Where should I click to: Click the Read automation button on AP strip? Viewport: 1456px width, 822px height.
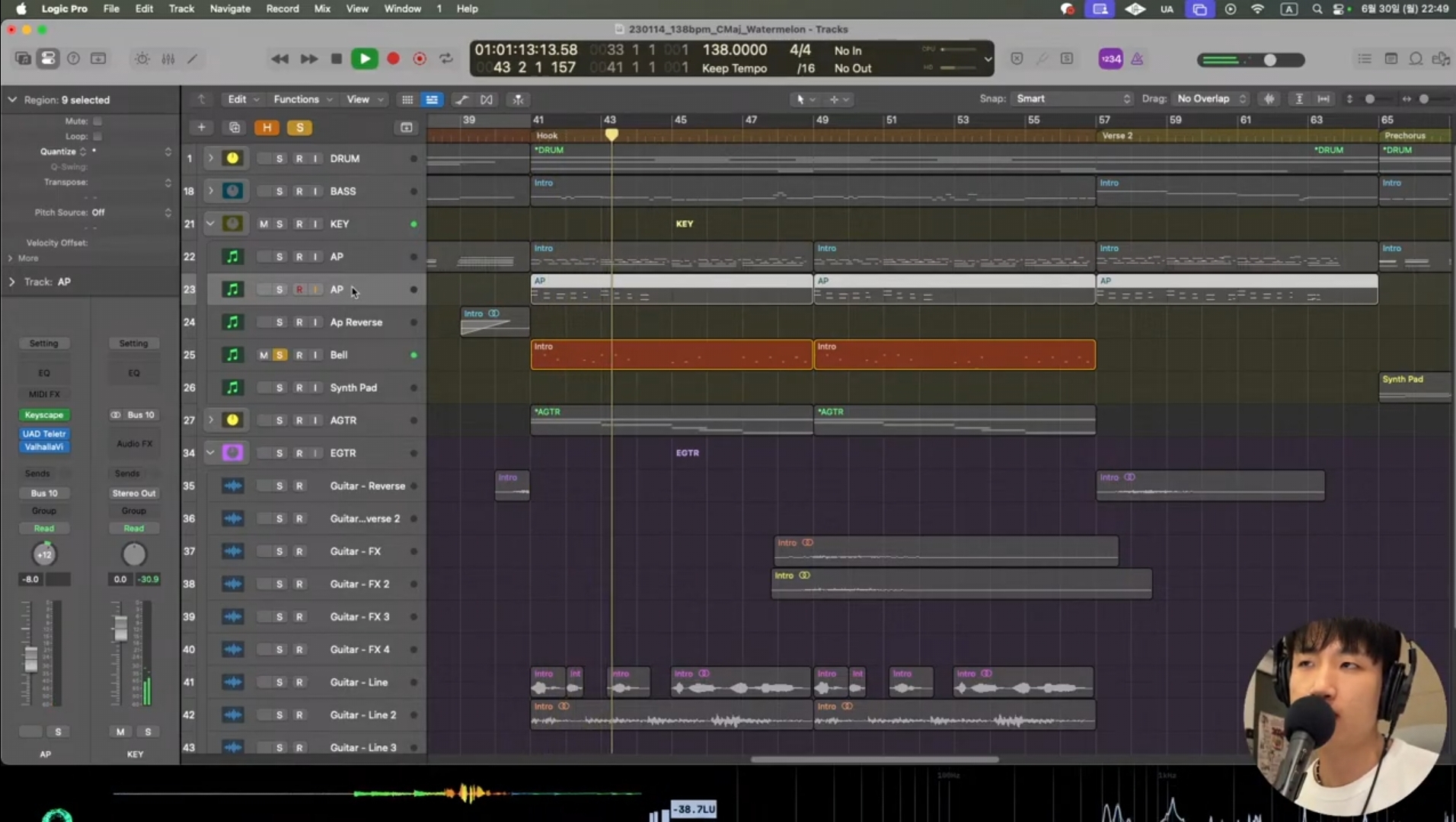[43, 528]
